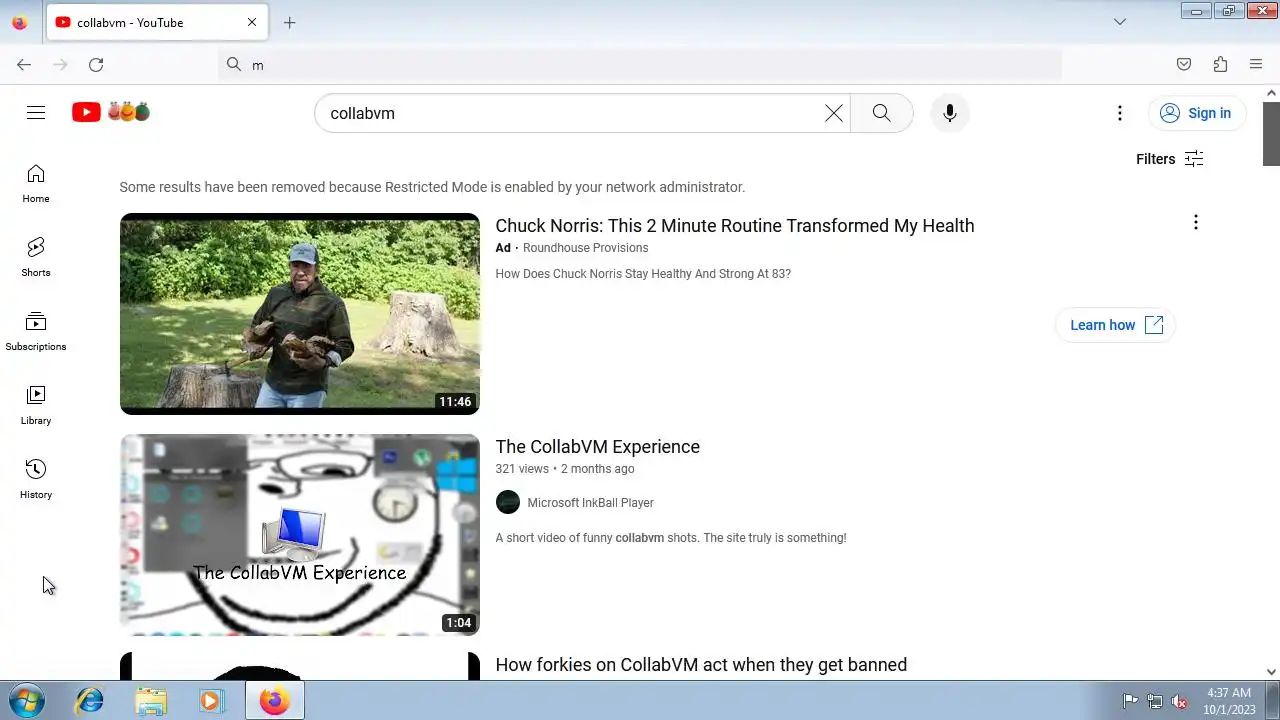The image size is (1280, 720).
Task: Click Microsoft InkBall Player channel avatar
Action: click(508, 502)
